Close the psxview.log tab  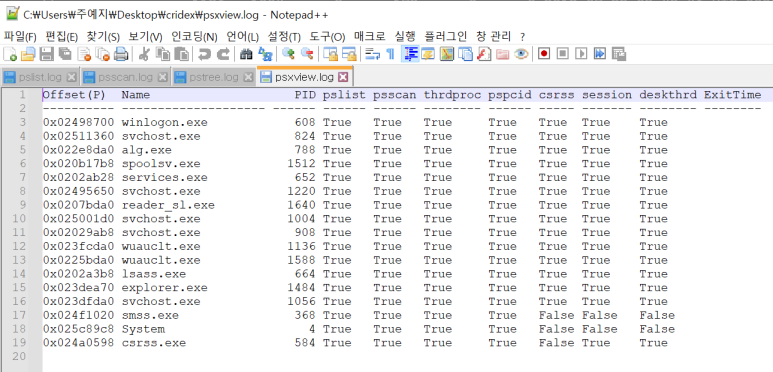(343, 77)
